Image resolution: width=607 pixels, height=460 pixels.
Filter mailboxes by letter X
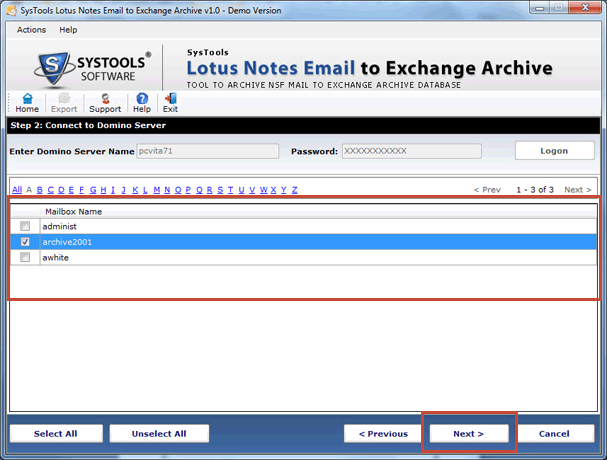[273, 190]
